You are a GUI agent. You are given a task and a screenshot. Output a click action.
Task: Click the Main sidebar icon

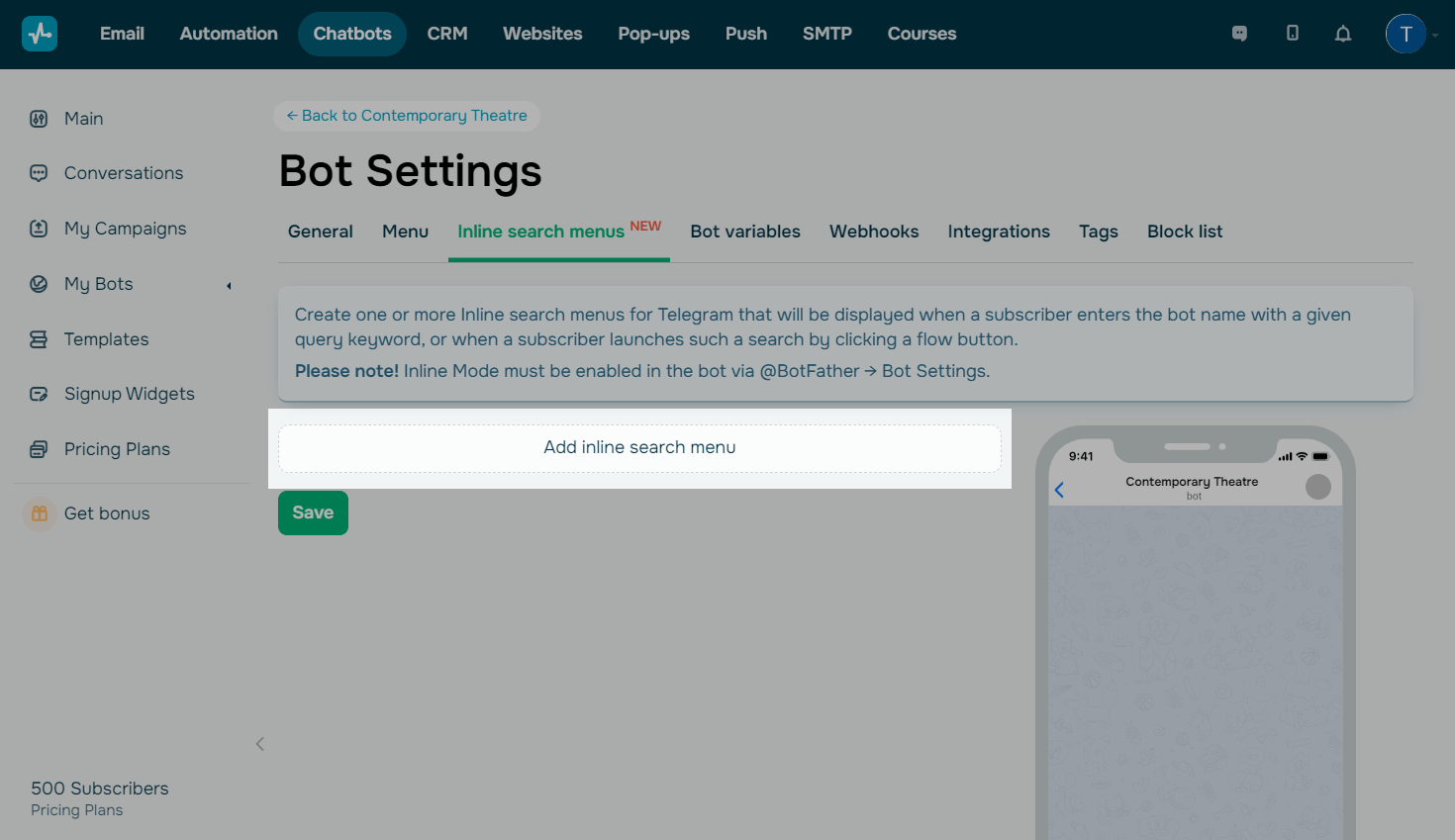(39, 119)
